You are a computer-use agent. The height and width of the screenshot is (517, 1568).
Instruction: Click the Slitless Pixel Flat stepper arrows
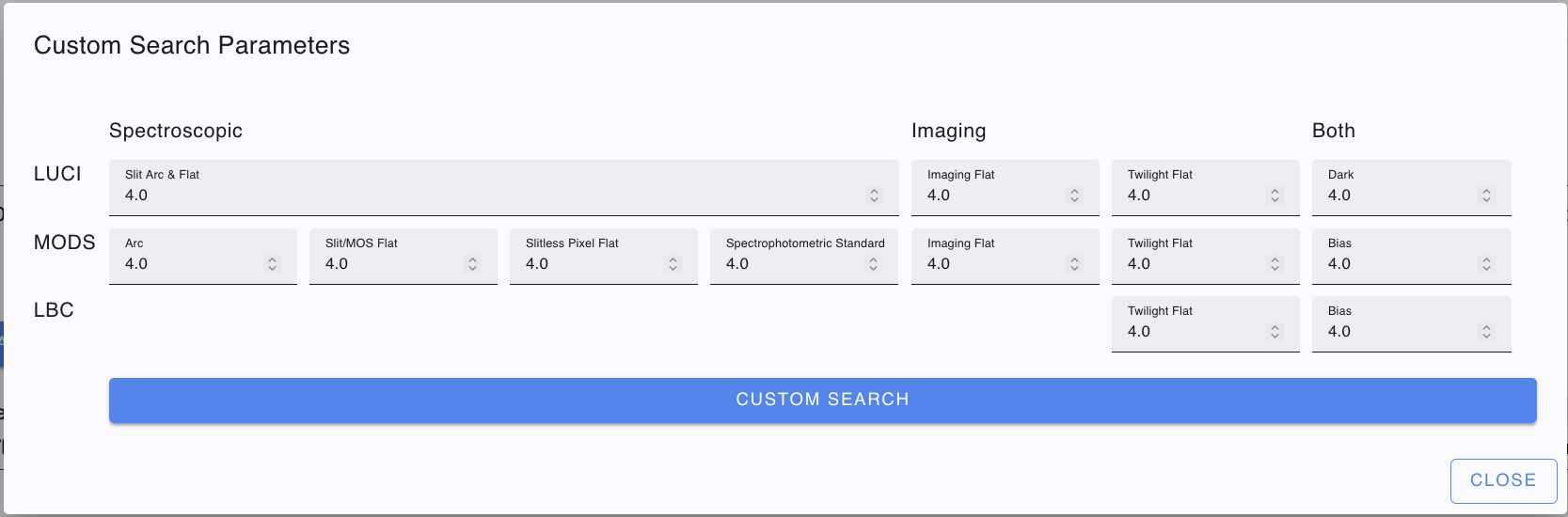pos(673,264)
